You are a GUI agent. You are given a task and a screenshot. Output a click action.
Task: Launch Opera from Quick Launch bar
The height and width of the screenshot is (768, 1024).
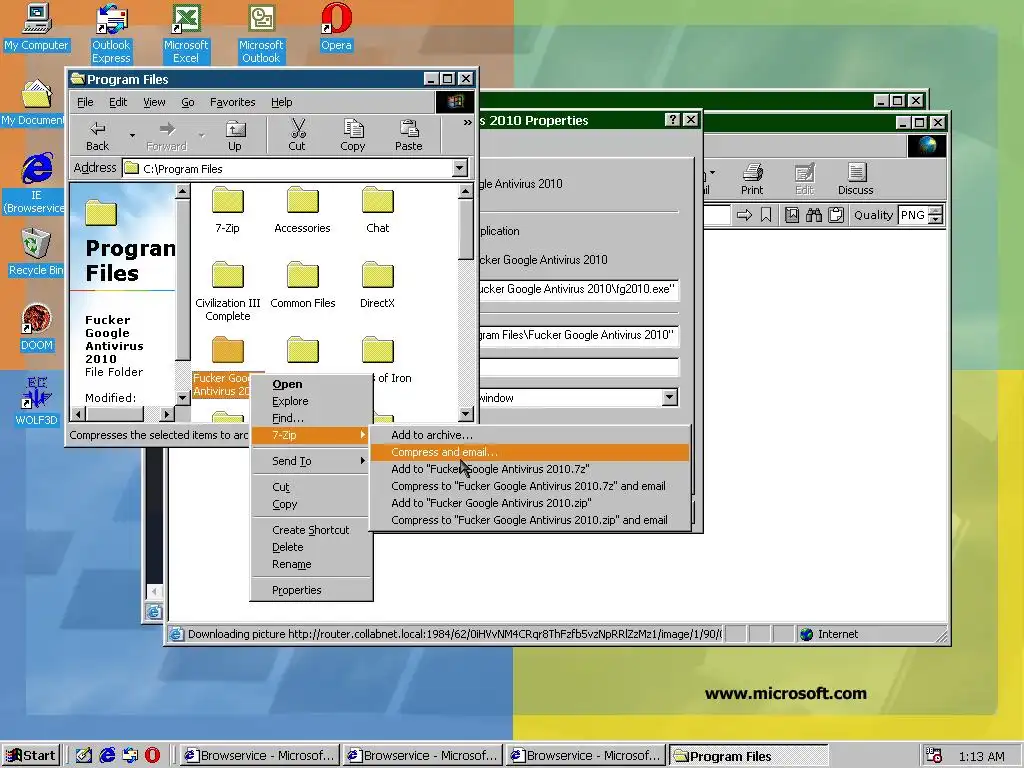coord(152,756)
